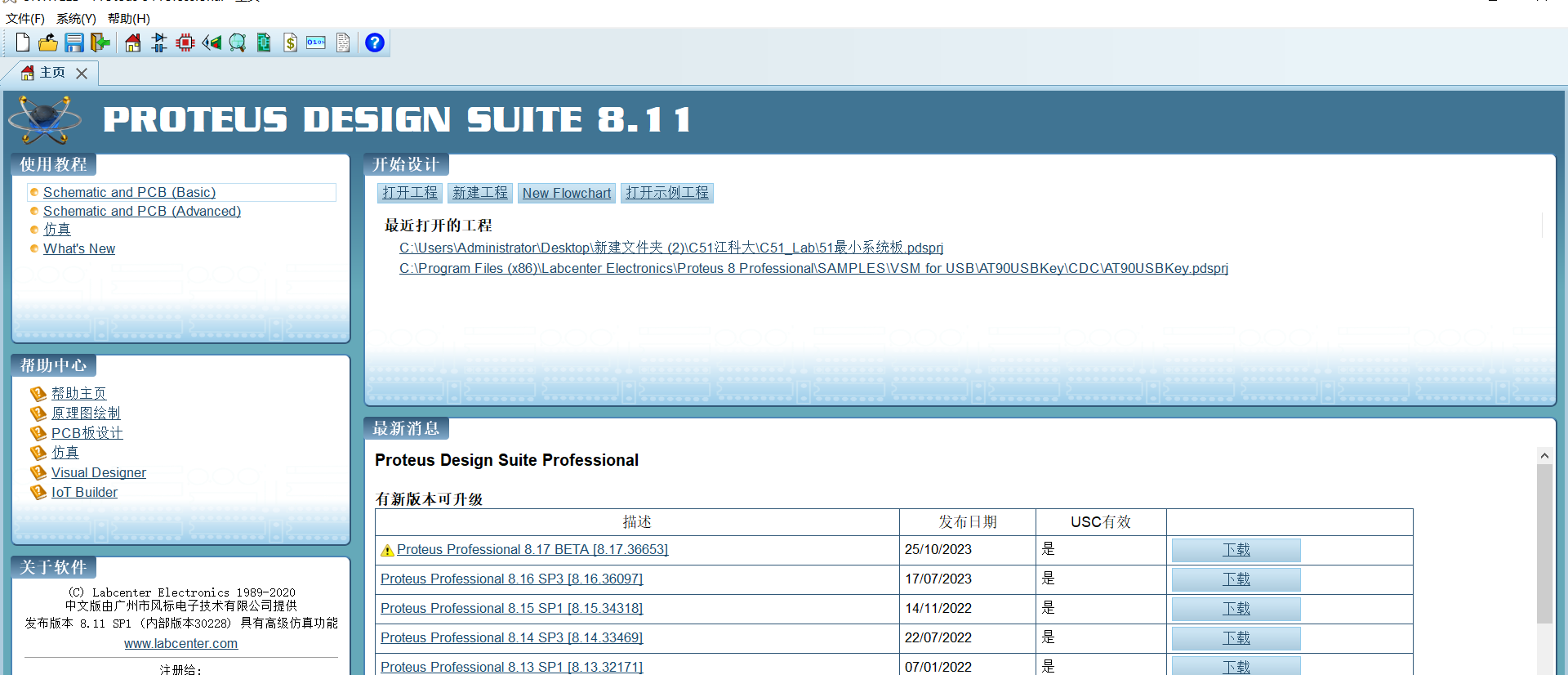Close the 主页 tab

pyautogui.click(x=82, y=74)
